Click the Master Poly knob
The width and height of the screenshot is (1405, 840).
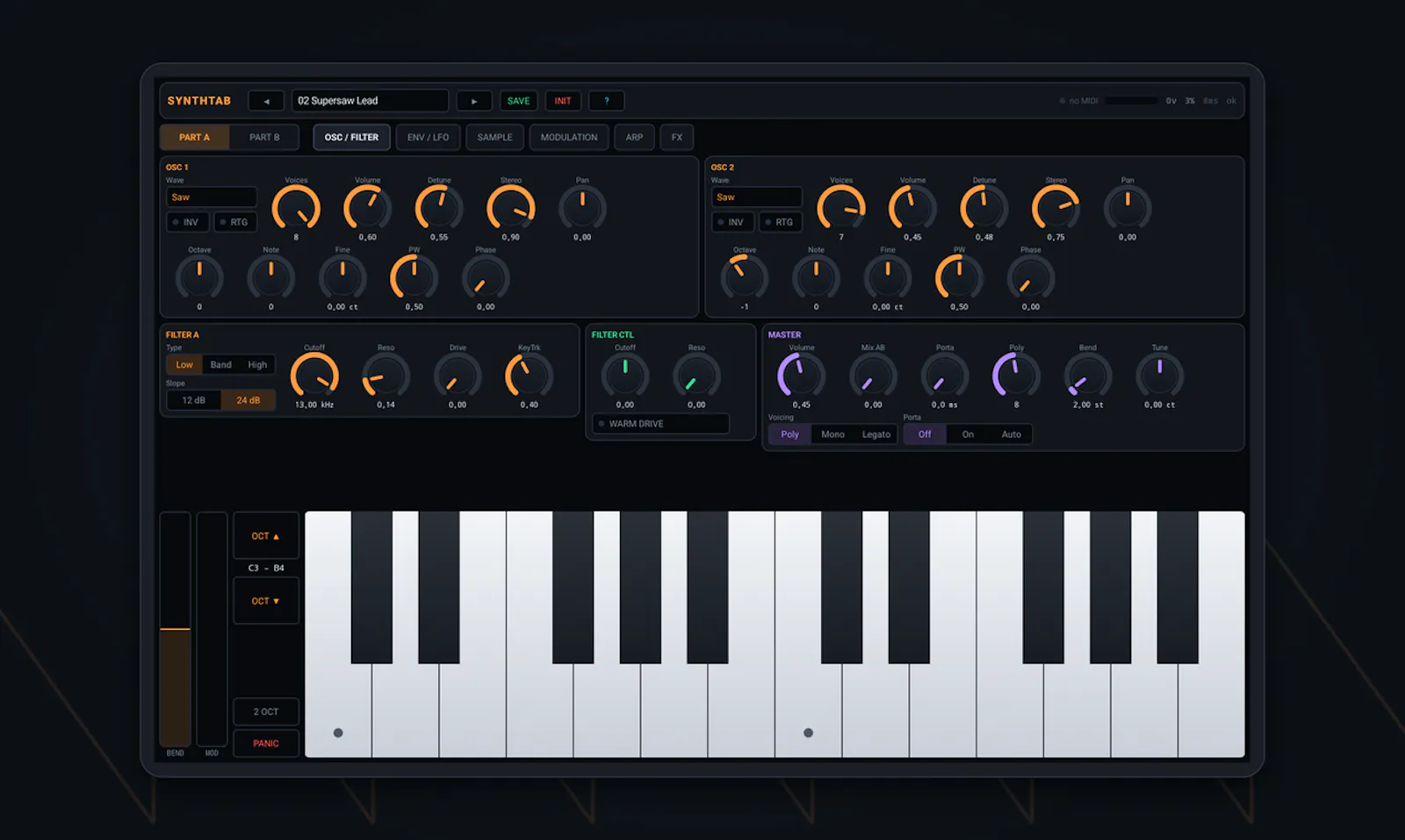click(x=1016, y=377)
